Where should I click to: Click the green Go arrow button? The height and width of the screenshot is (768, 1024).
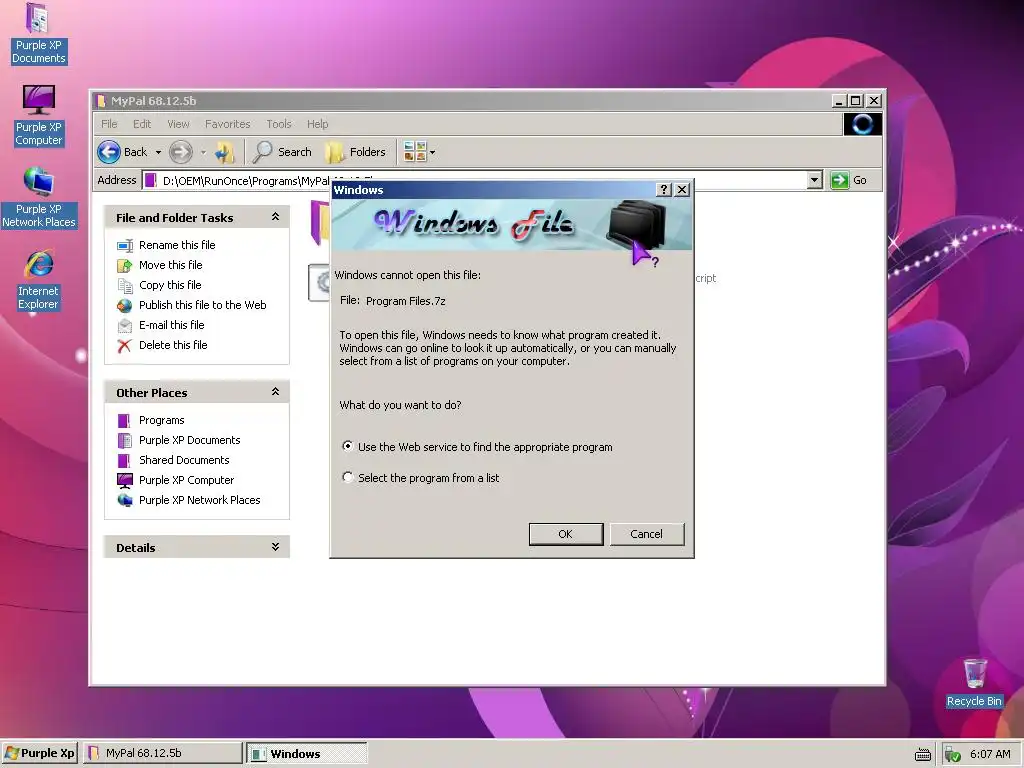(839, 180)
